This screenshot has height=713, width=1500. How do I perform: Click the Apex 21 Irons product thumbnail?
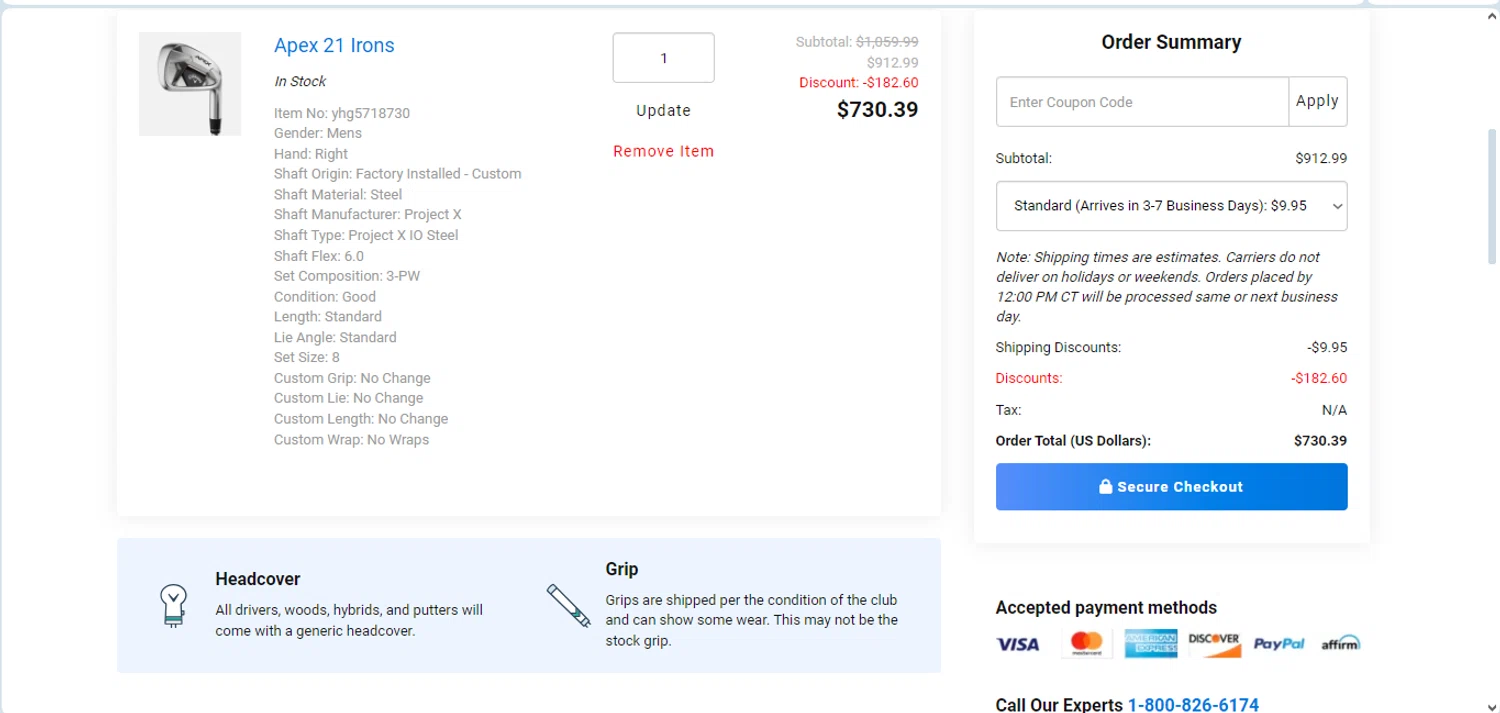(x=190, y=84)
